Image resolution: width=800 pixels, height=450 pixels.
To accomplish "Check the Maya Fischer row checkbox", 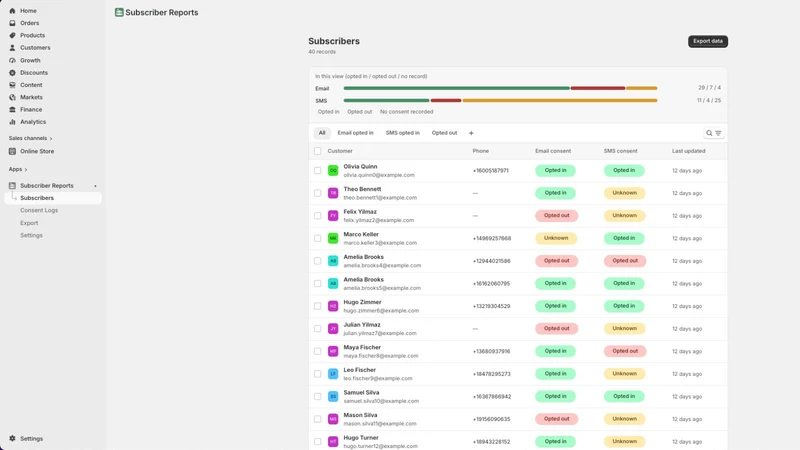I will (317, 351).
